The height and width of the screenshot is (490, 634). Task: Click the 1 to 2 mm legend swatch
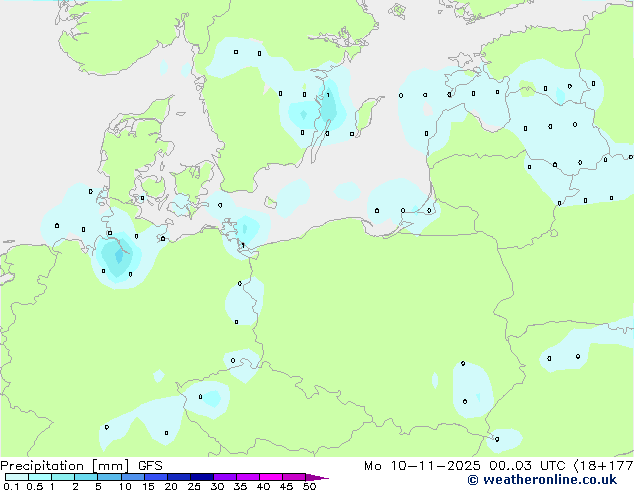[63, 477]
